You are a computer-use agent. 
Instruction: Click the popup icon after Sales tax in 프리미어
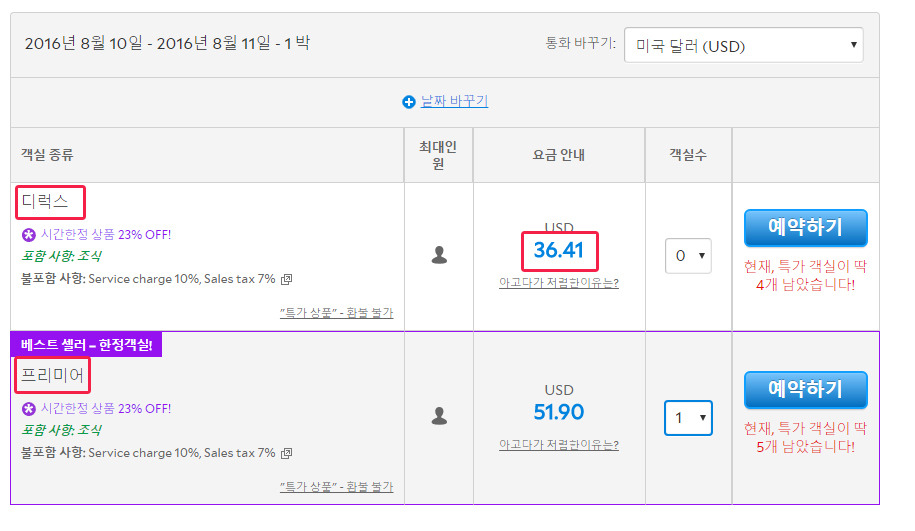coord(287,453)
